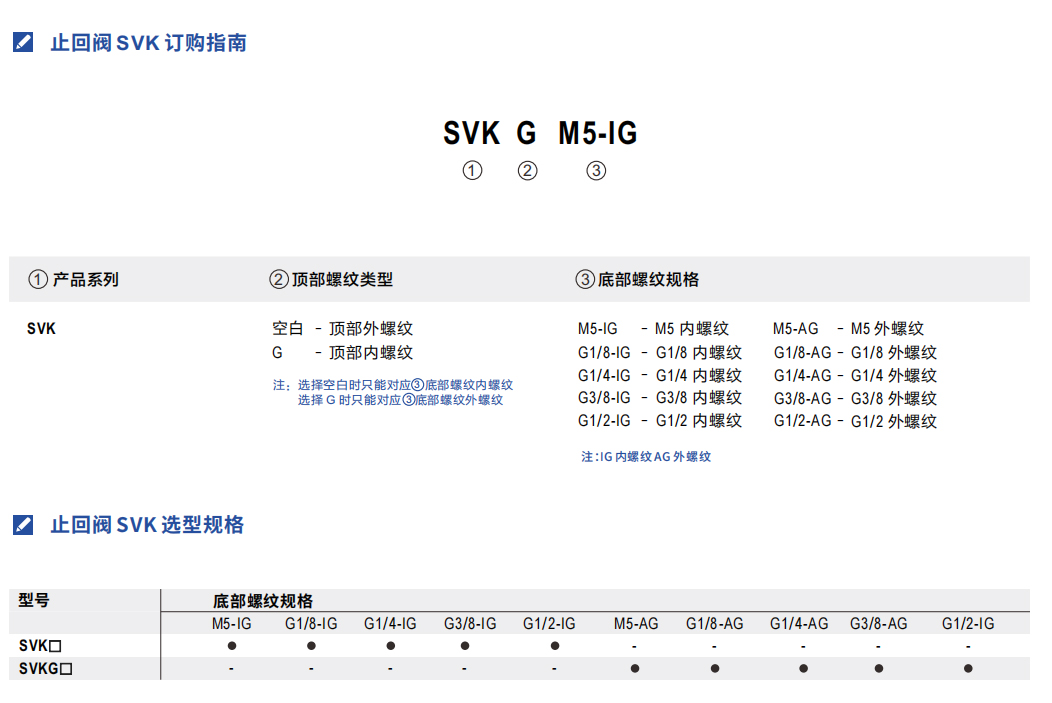The width and height of the screenshot is (1052, 703).
Task: Click the G3/8-IG column header in the selection table
Action: pyautogui.click(x=470, y=624)
